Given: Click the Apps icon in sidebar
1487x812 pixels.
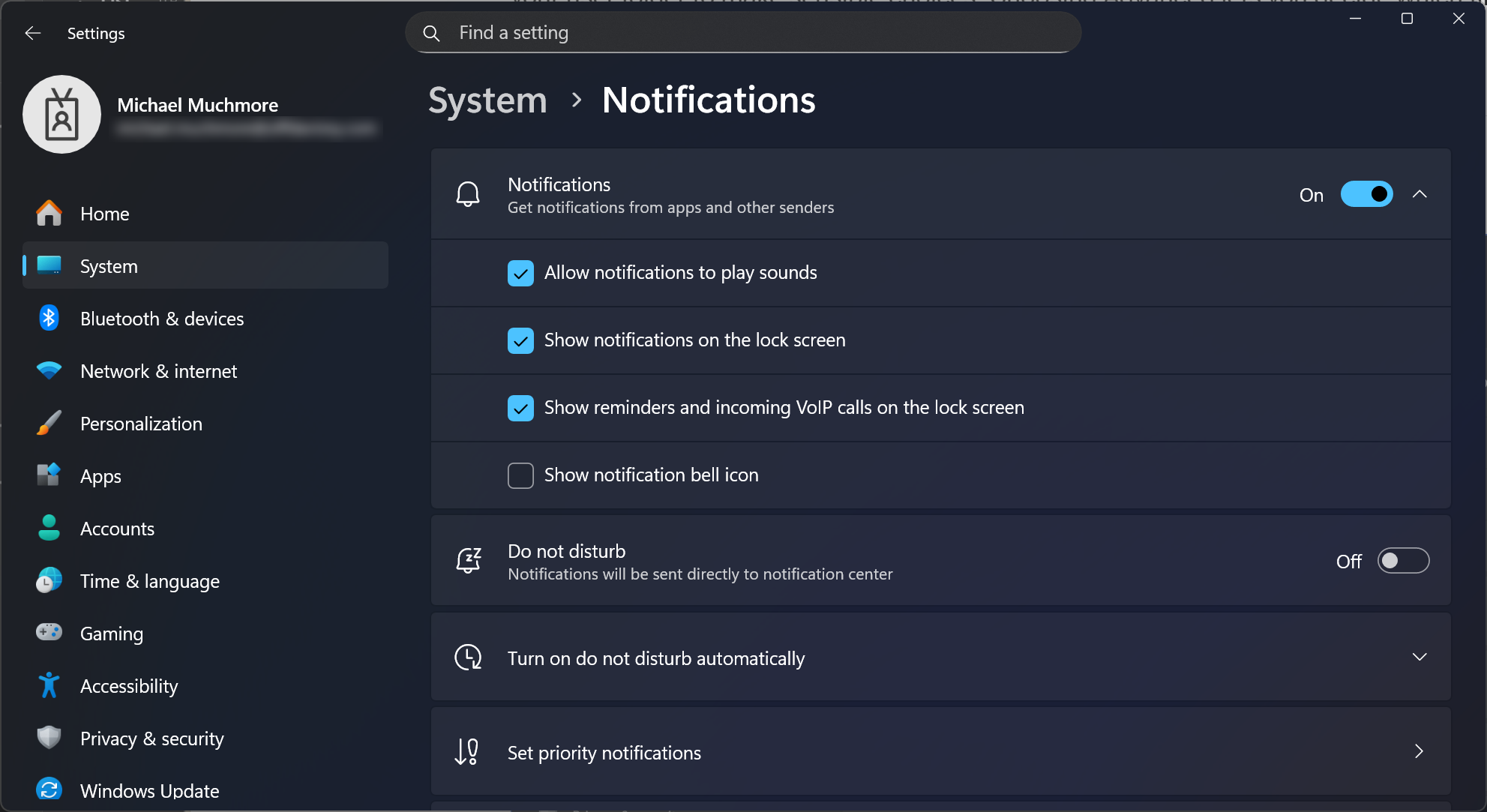Looking at the screenshot, I should coord(49,475).
